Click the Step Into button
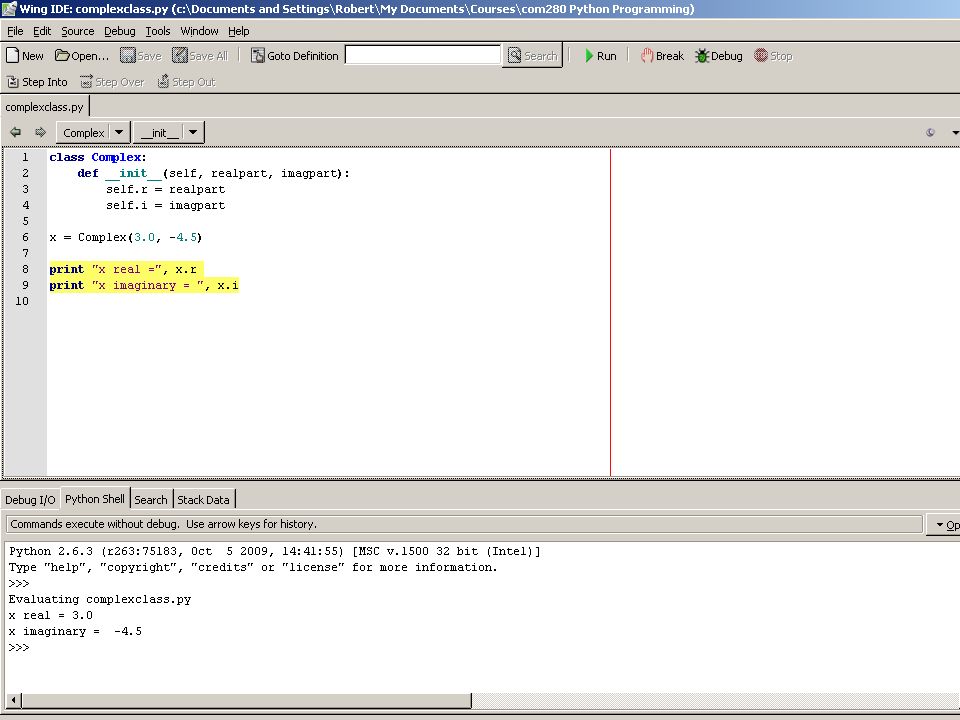 point(37,82)
